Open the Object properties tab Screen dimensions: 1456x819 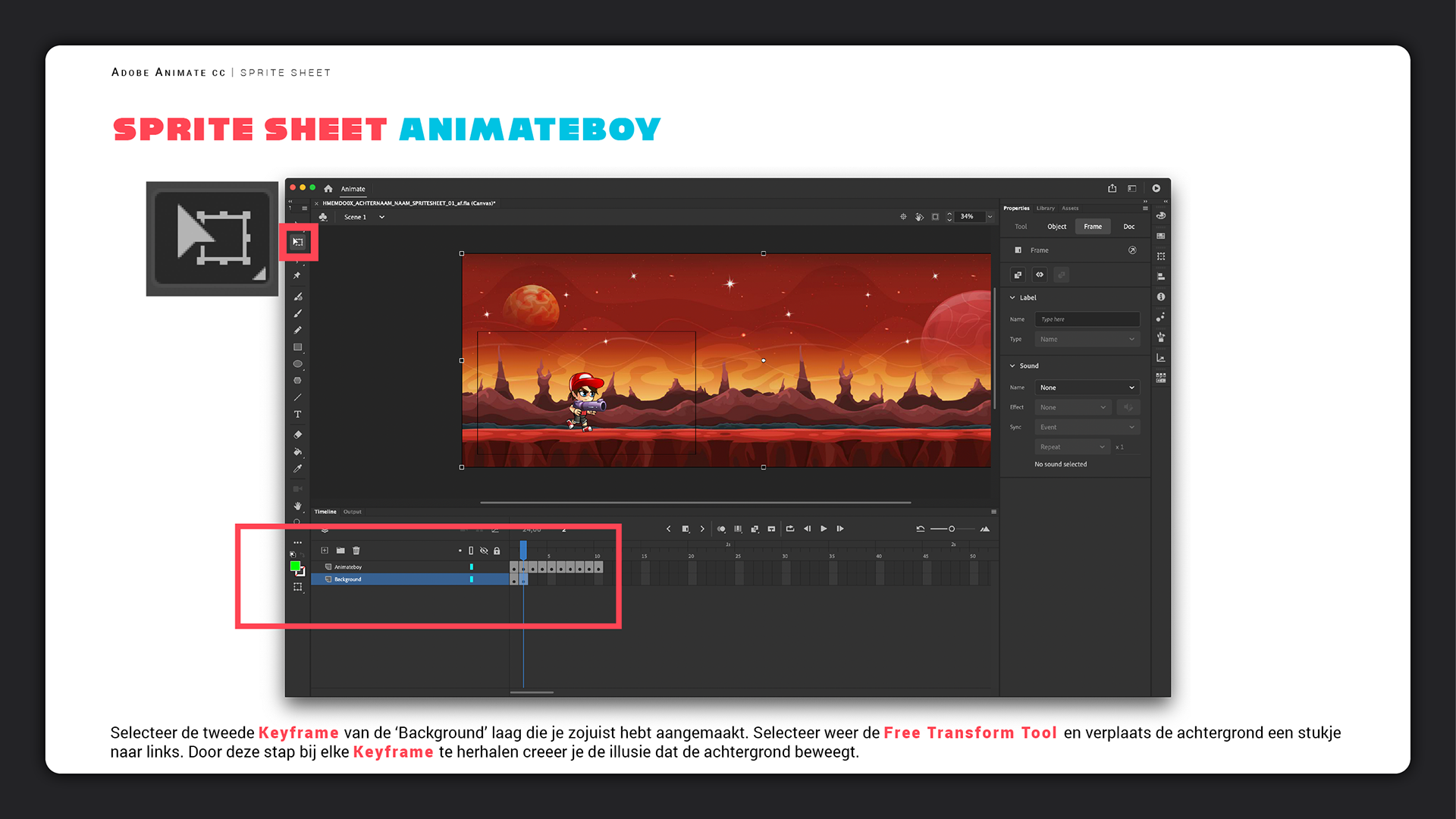tap(1056, 227)
